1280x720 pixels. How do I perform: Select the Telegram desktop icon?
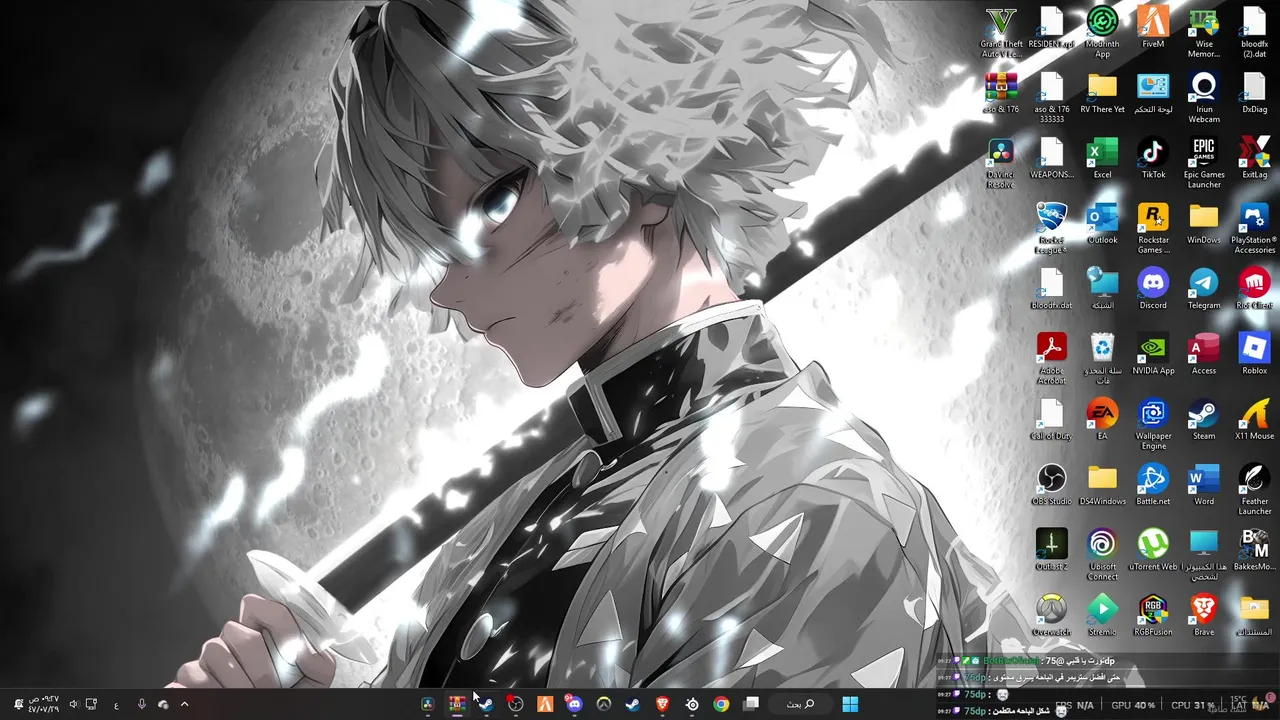(1204, 290)
